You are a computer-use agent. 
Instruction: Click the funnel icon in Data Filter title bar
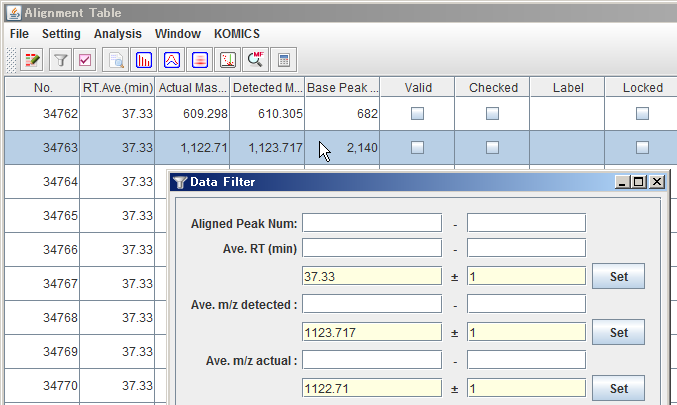(179, 182)
